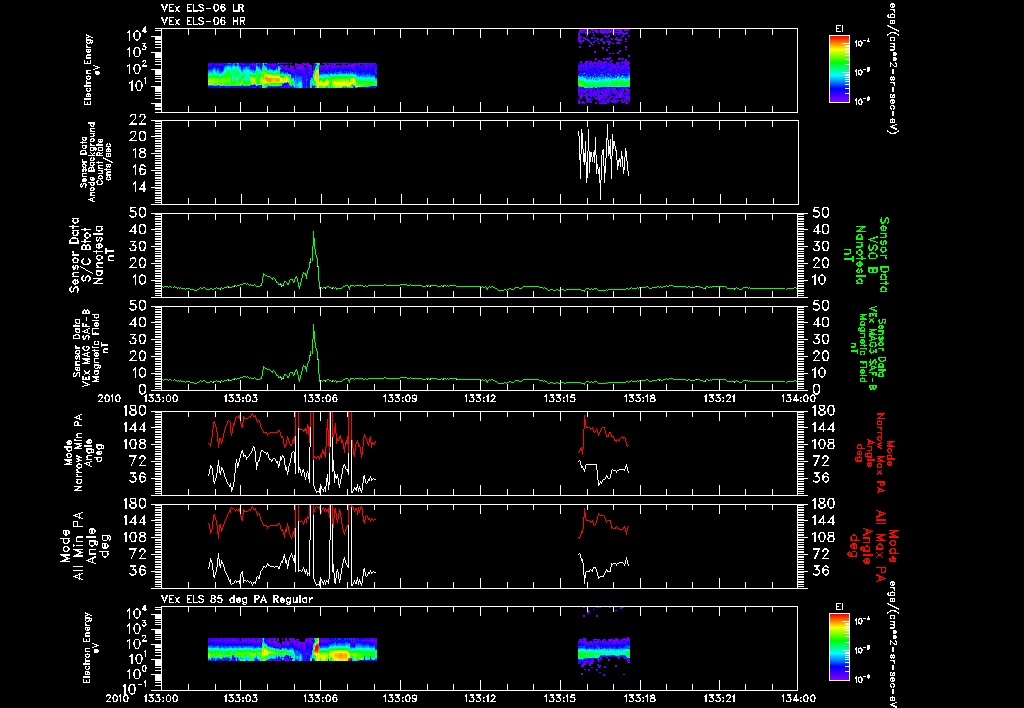The height and width of the screenshot is (708, 1024).
Task: Click the white "Mode All Min PA Angle" label
Action: (87, 545)
